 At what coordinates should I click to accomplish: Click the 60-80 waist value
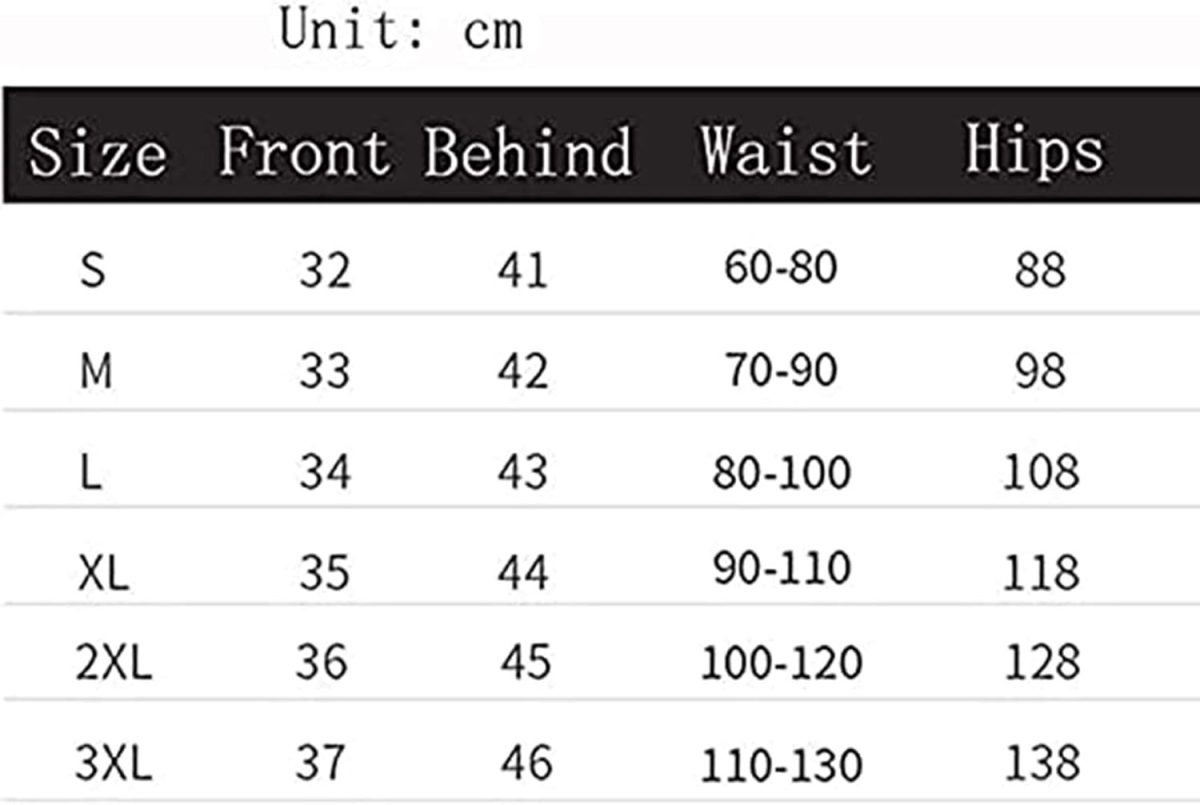pyautogui.click(x=780, y=268)
